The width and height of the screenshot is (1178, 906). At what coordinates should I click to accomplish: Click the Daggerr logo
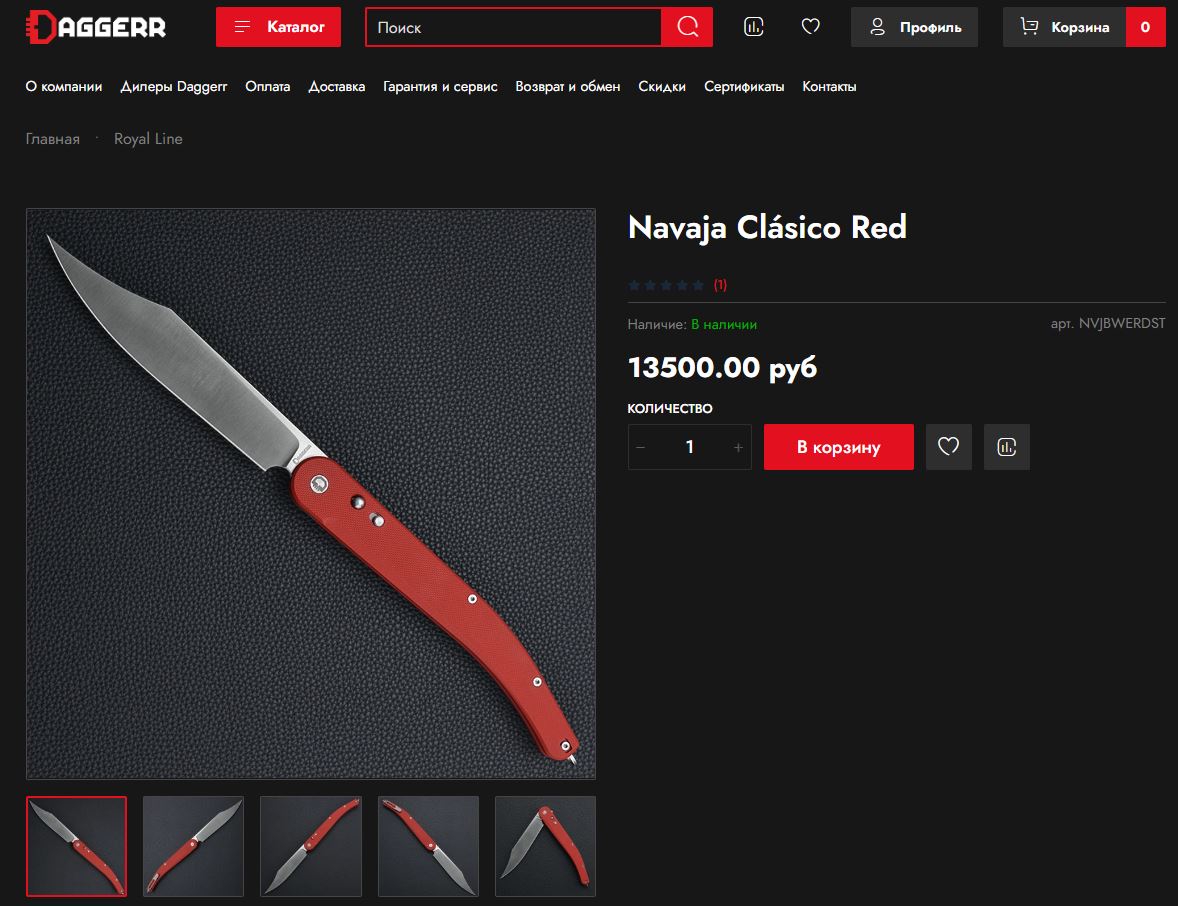click(x=95, y=27)
